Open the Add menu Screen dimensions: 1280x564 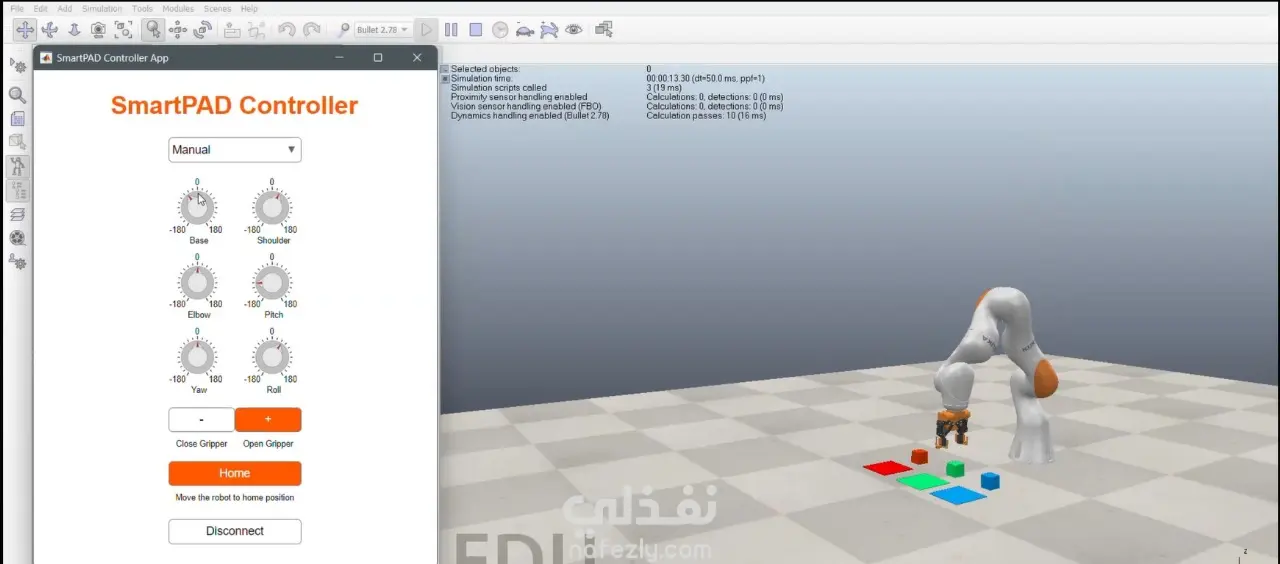[x=65, y=8]
